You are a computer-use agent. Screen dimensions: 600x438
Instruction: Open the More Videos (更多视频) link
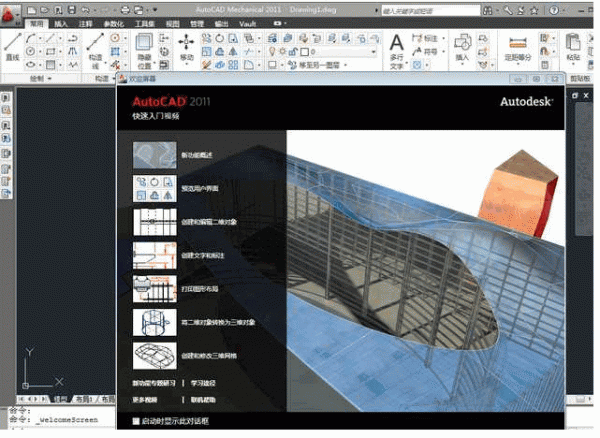145,400
